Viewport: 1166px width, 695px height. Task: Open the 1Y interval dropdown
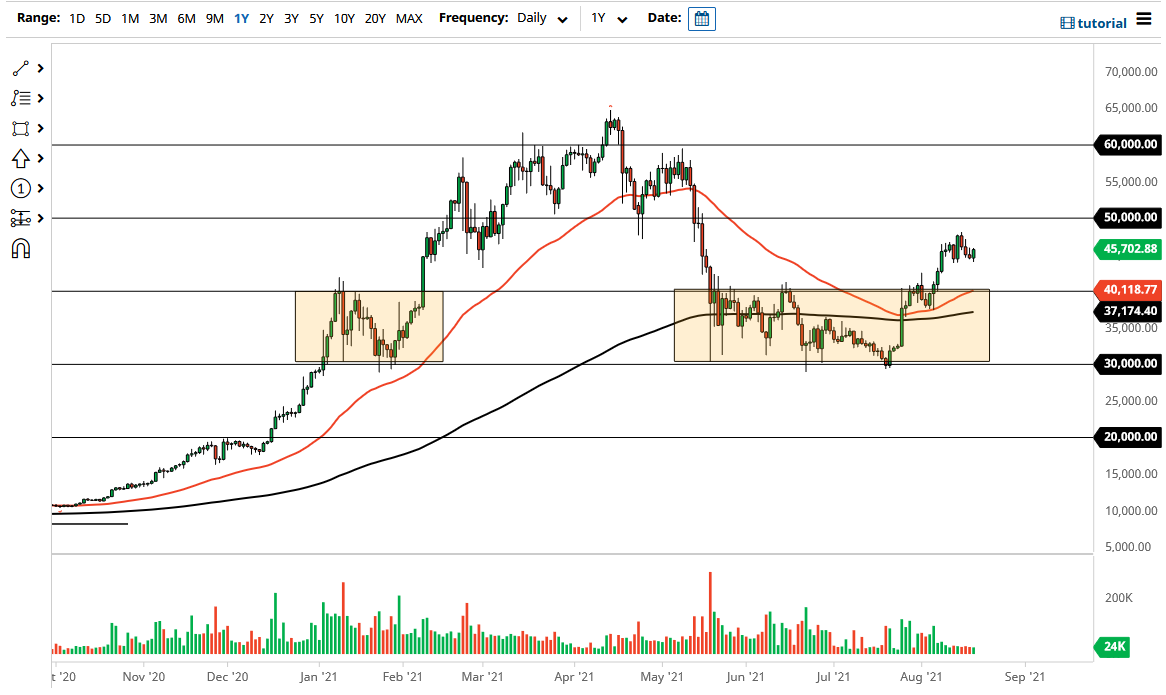coord(621,18)
